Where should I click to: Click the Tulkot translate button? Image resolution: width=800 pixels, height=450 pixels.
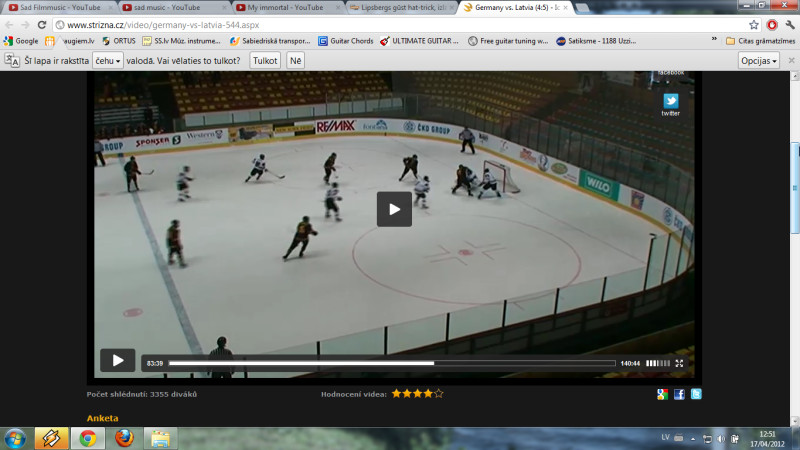[x=265, y=60]
